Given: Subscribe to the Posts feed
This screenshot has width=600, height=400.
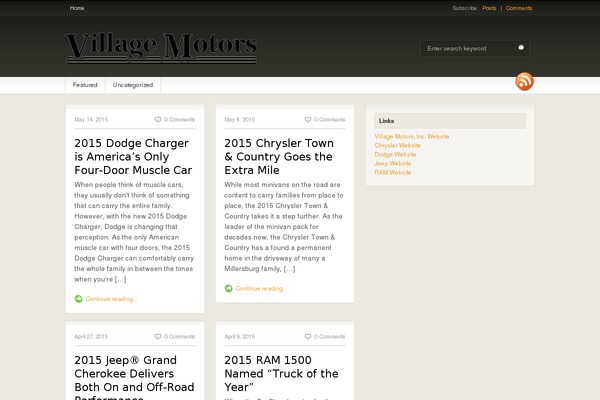Looking at the screenshot, I should [x=489, y=8].
